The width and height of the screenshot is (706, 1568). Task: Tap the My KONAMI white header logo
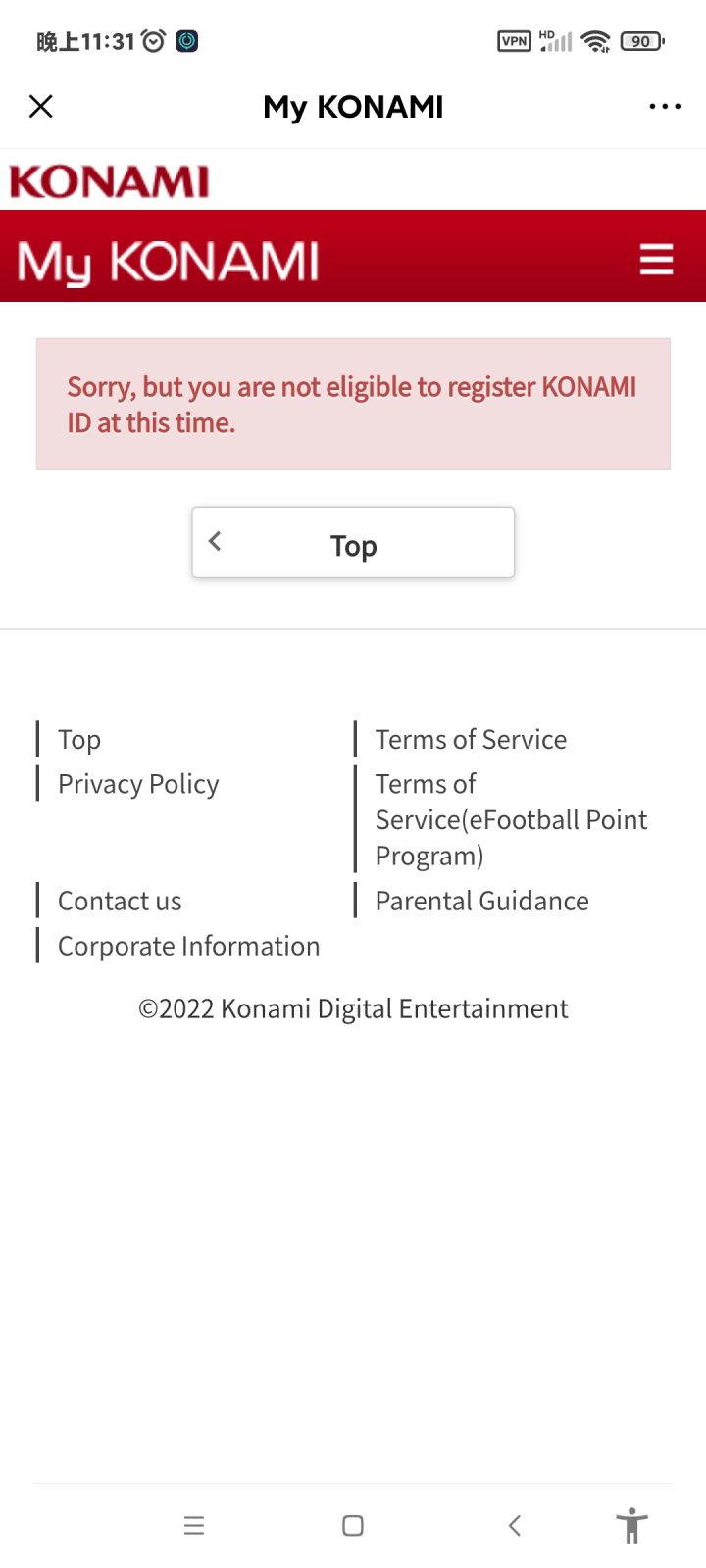click(x=168, y=263)
